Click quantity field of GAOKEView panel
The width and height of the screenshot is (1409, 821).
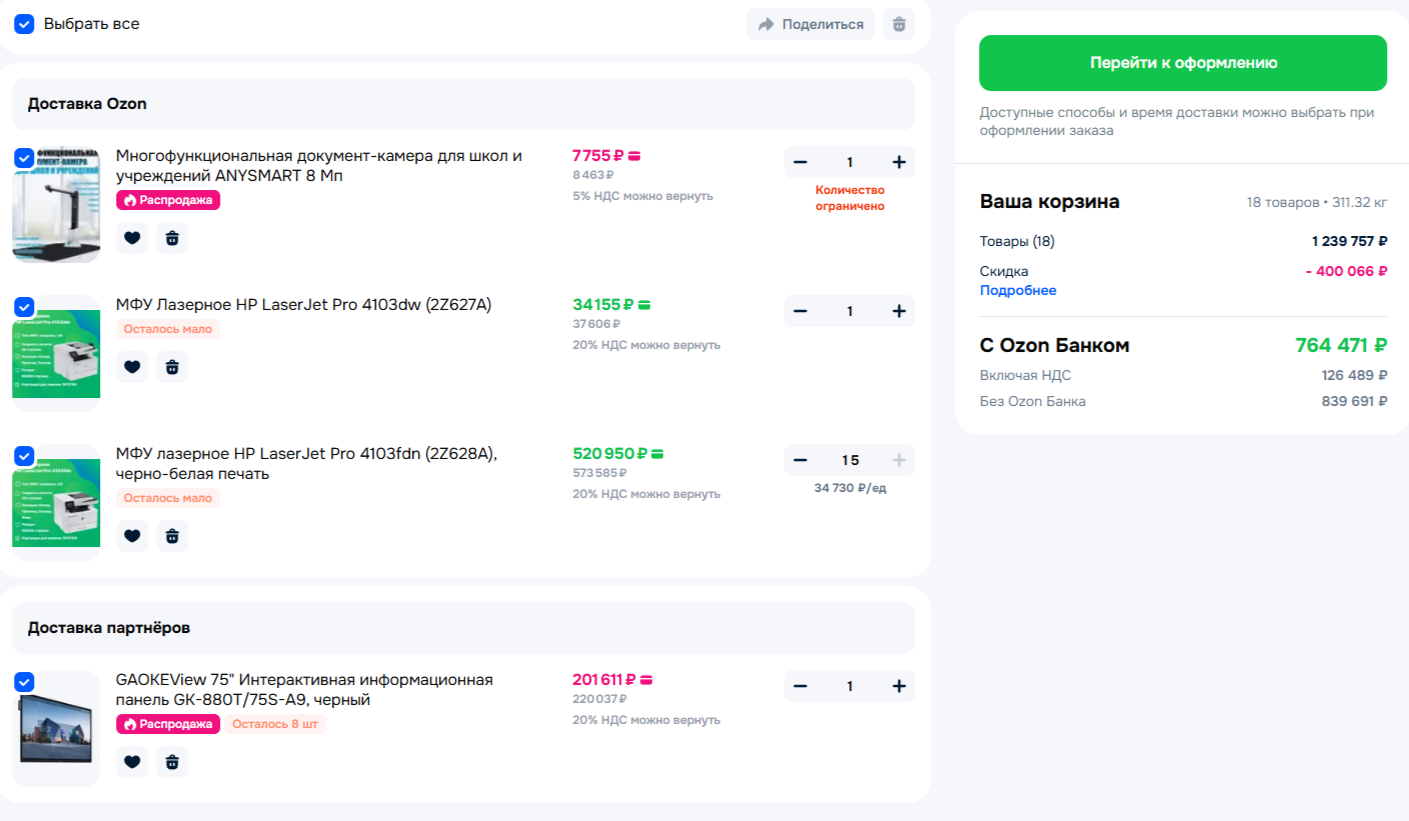850,686
